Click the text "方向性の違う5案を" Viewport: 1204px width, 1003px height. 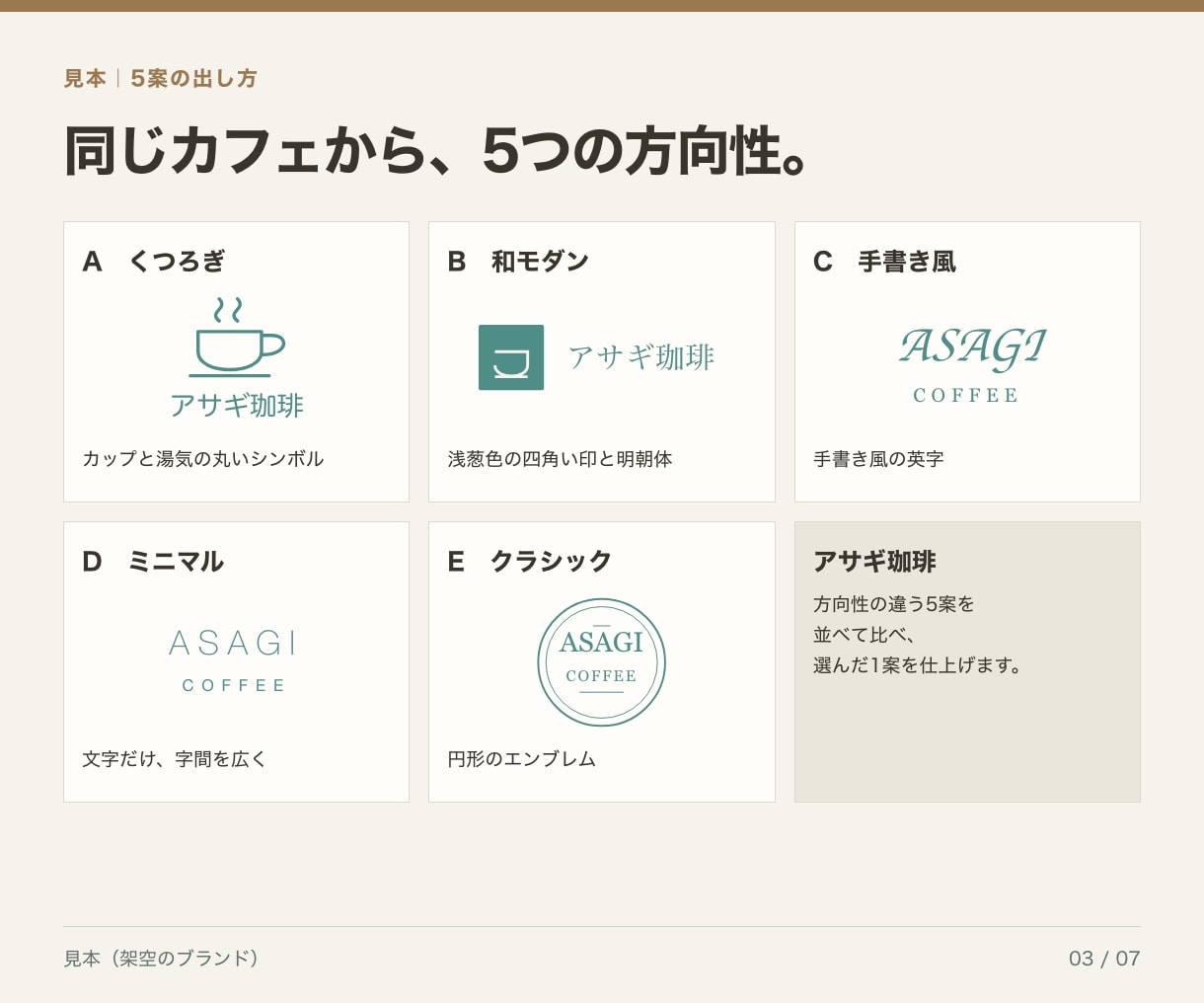click(x=893, y=604)
